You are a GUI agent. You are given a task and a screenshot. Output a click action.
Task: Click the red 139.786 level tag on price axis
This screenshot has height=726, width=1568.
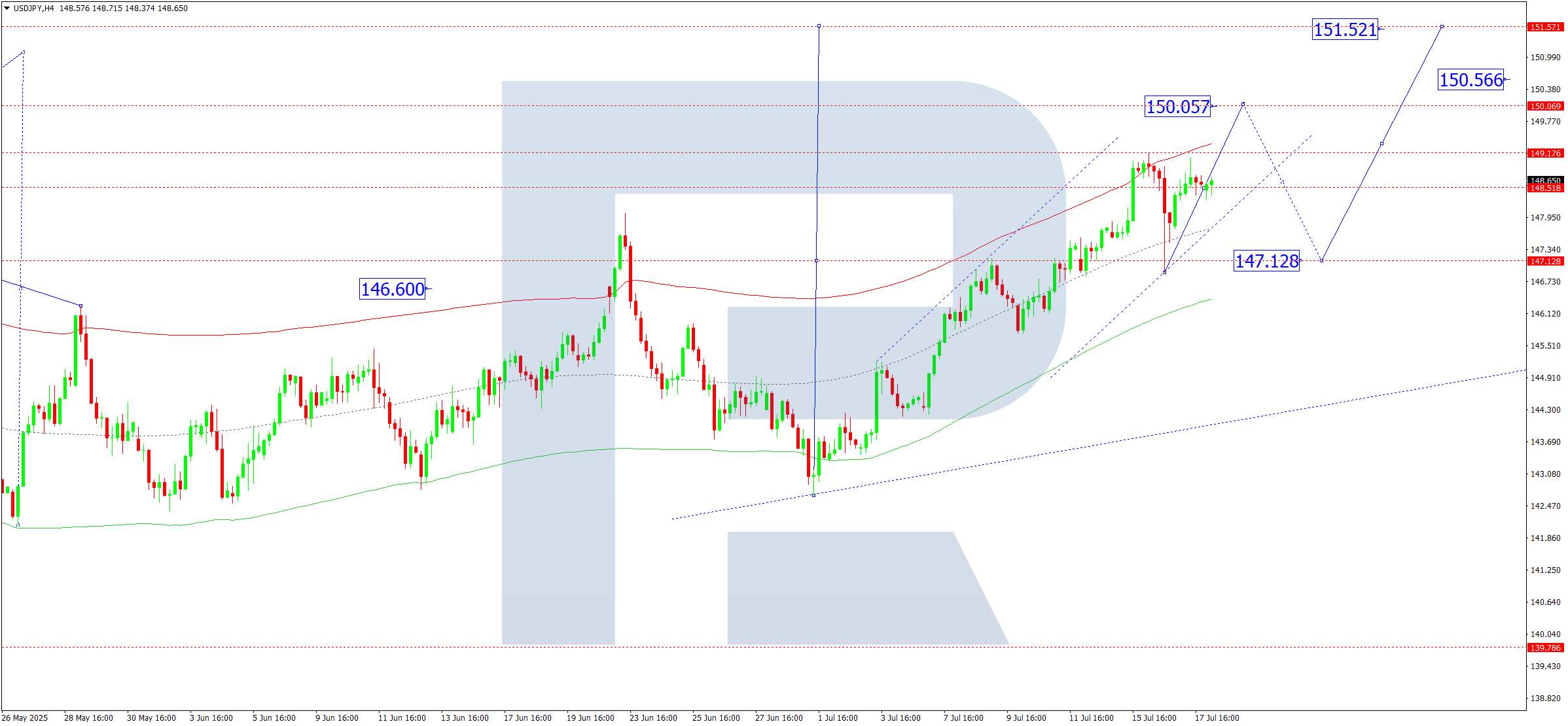pyautogui.click(x=1545, y=648)
